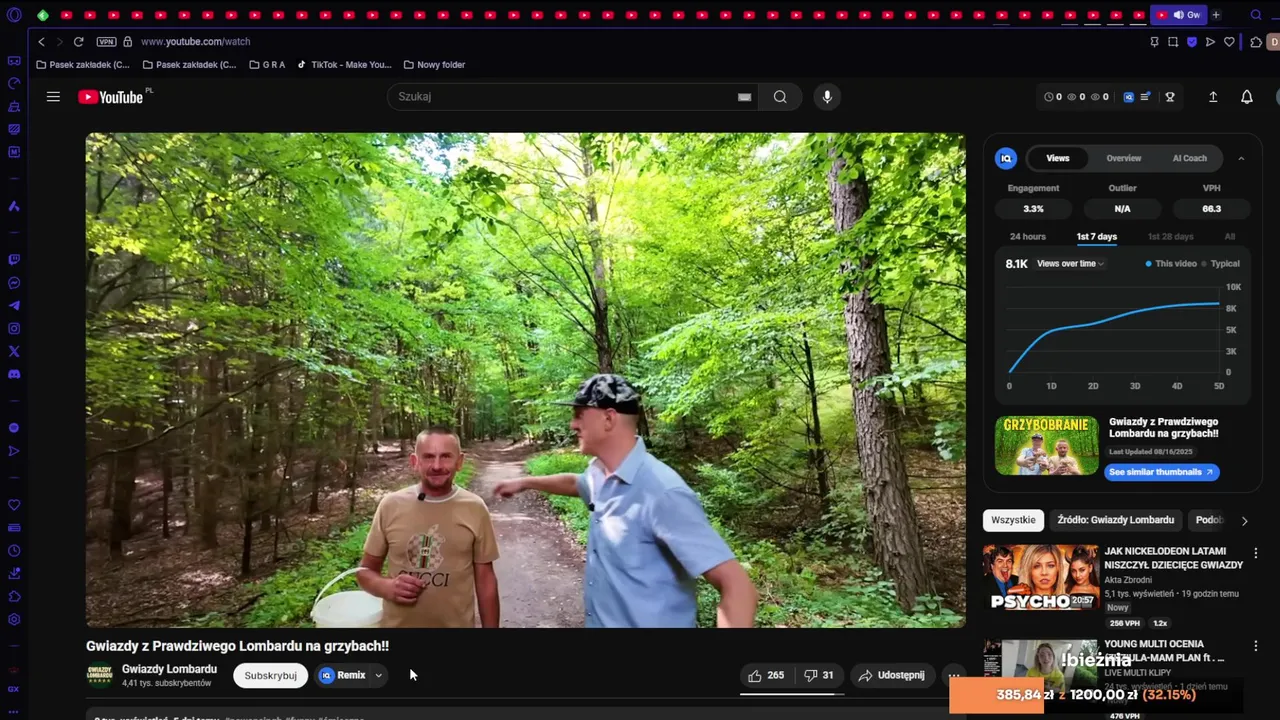Open the YouTube hamburger guide menu
The height and width of the screenshot is (720, 1280).
click(53, 97)
